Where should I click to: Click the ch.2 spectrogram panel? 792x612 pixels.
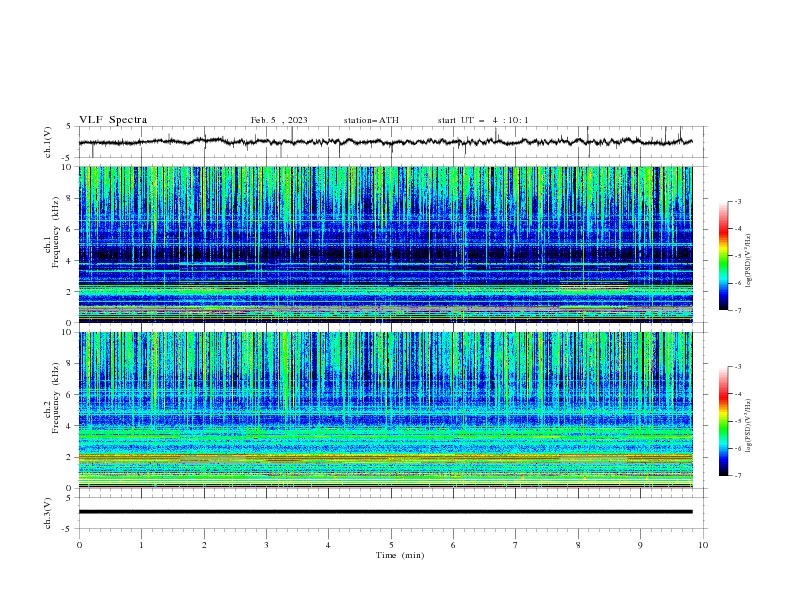click(x=385, y=410)
